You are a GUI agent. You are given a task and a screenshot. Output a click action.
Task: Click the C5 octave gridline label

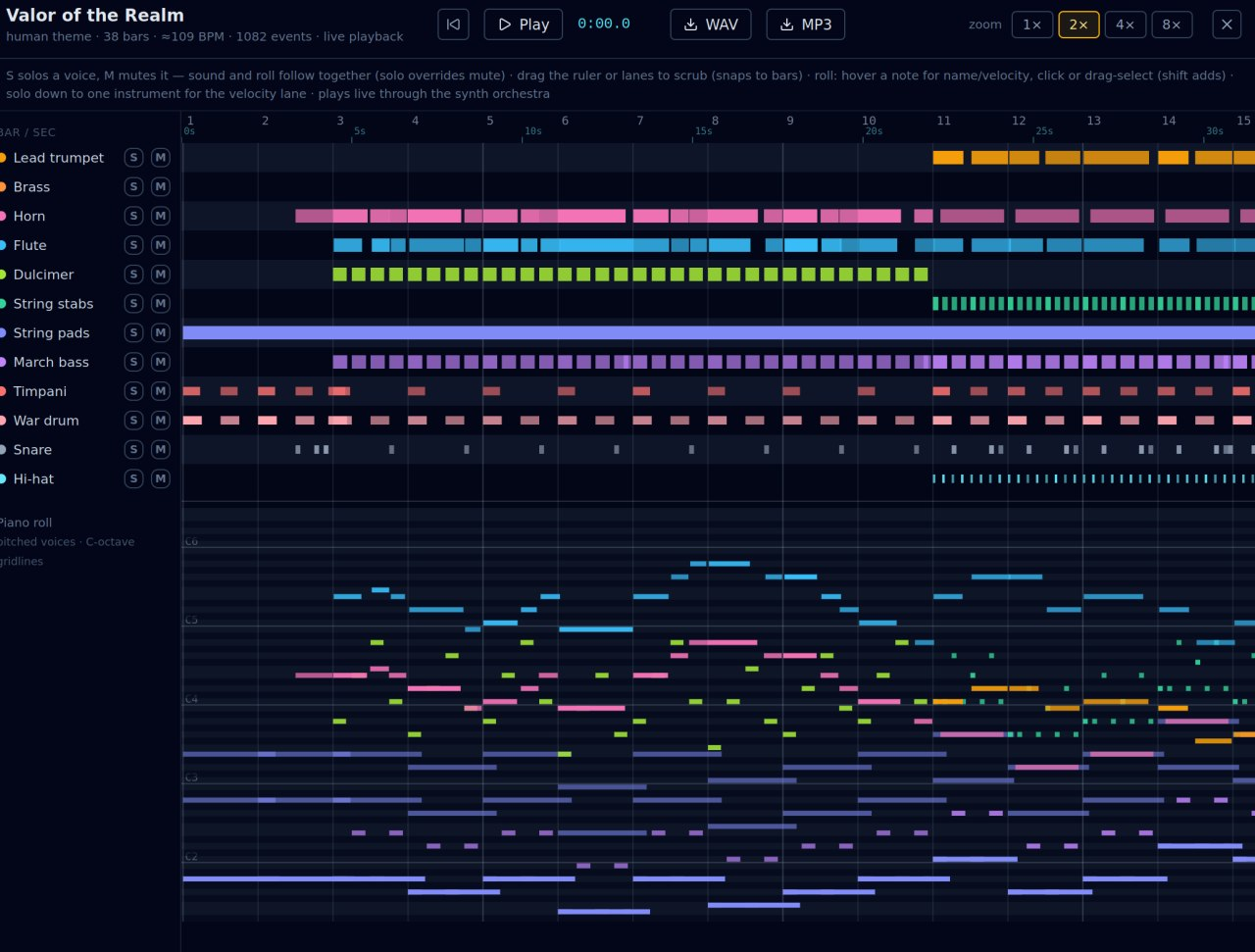tap(191, 621)
